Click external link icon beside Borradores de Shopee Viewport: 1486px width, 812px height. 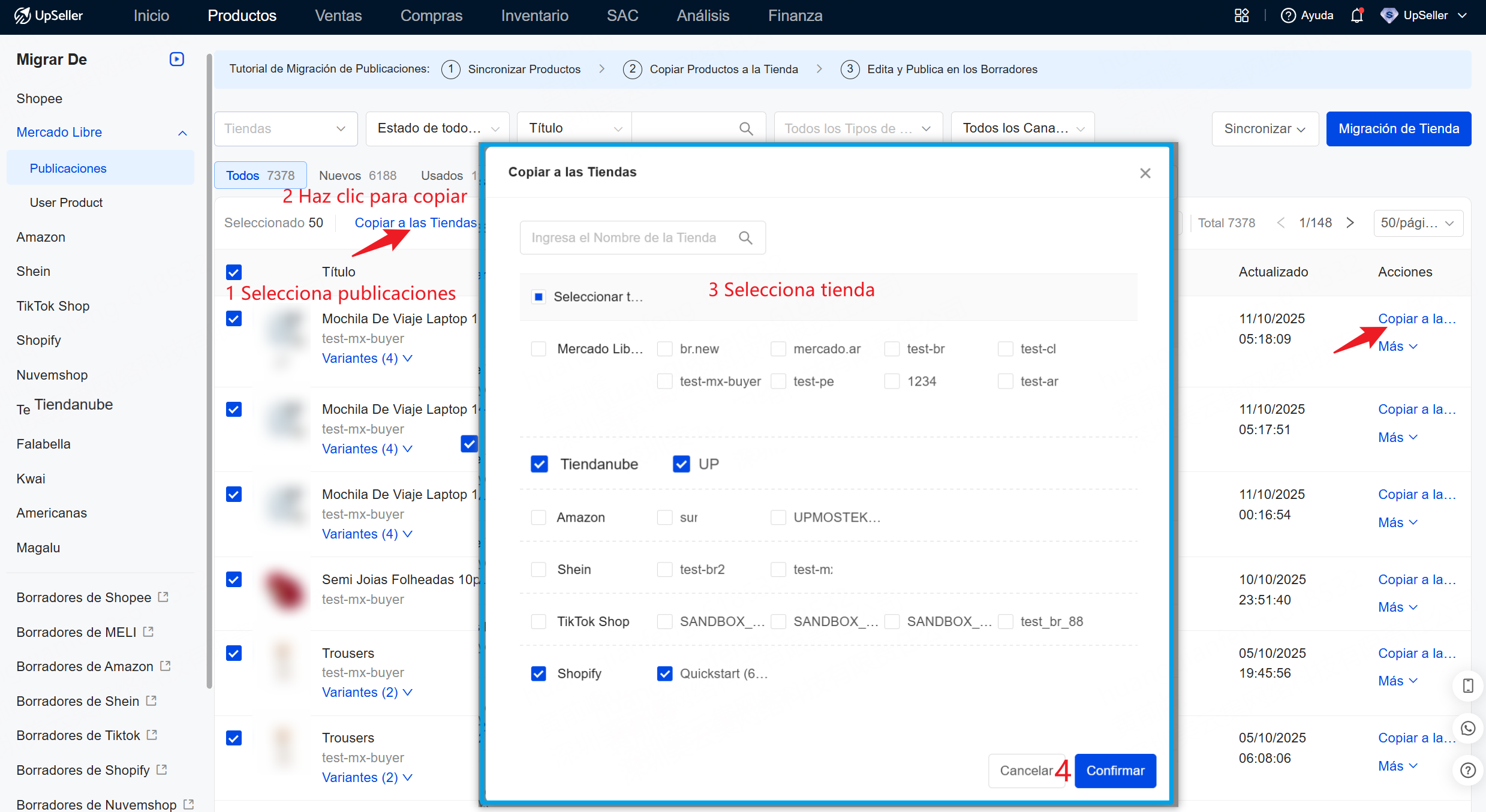click(x=163, y=597)
